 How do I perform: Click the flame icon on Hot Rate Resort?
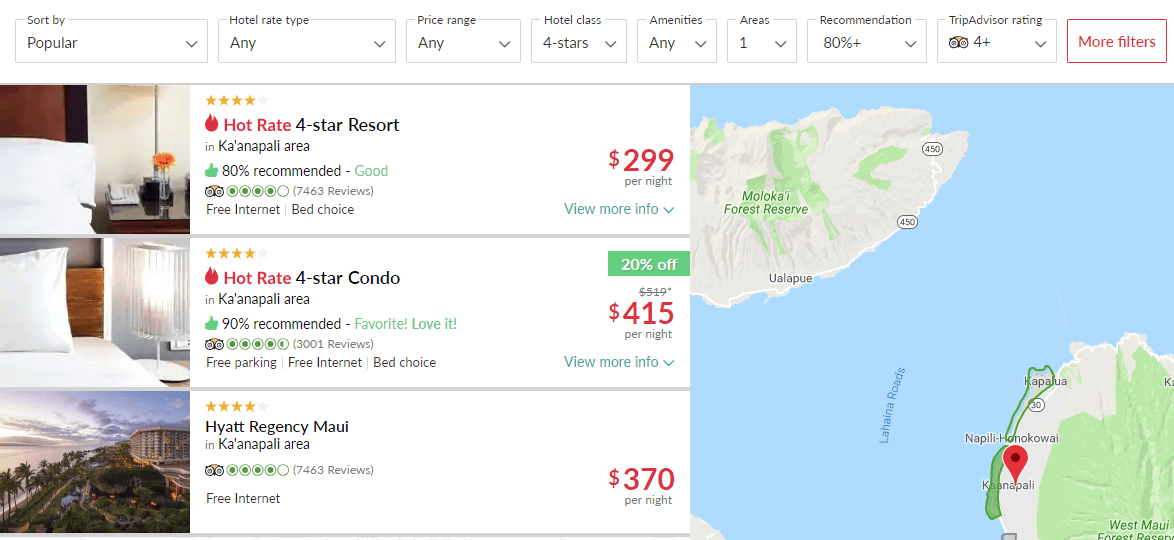pyautogui.click(x=211, y=124)
